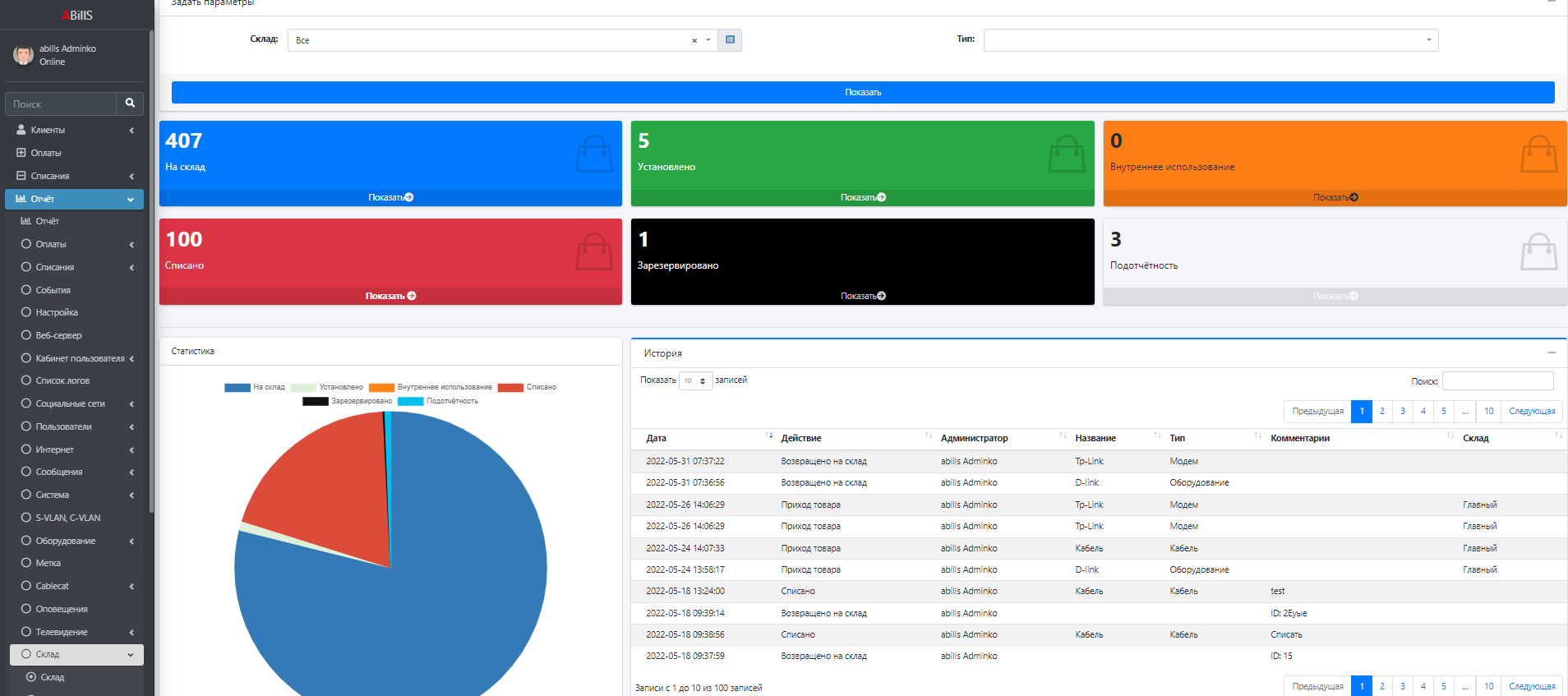Screen dimensions: 1568x696
Task: Collapse the История panel with minus icon
Action: [x=1551, y=353]
